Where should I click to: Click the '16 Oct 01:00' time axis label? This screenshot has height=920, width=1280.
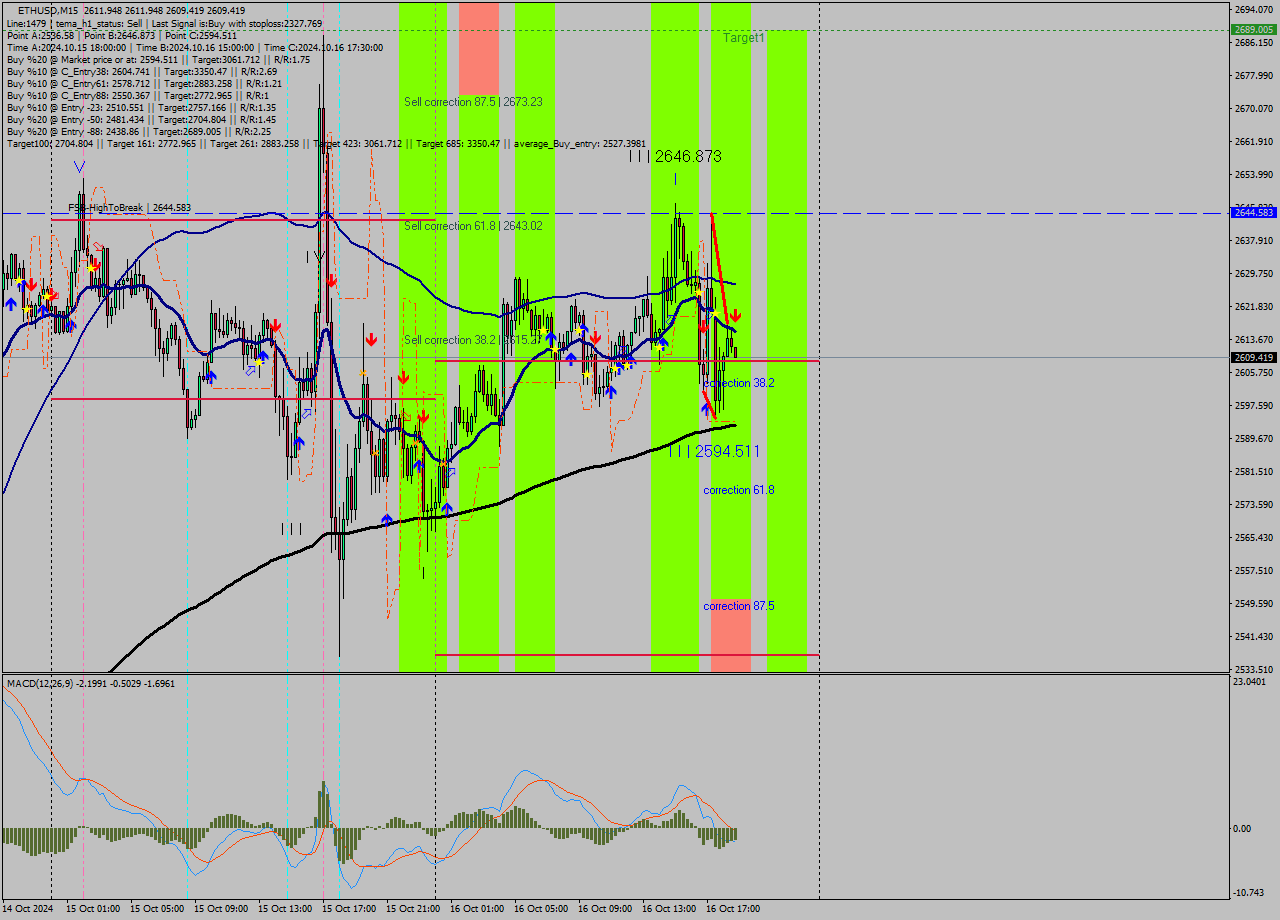click(x=477, y=909)
